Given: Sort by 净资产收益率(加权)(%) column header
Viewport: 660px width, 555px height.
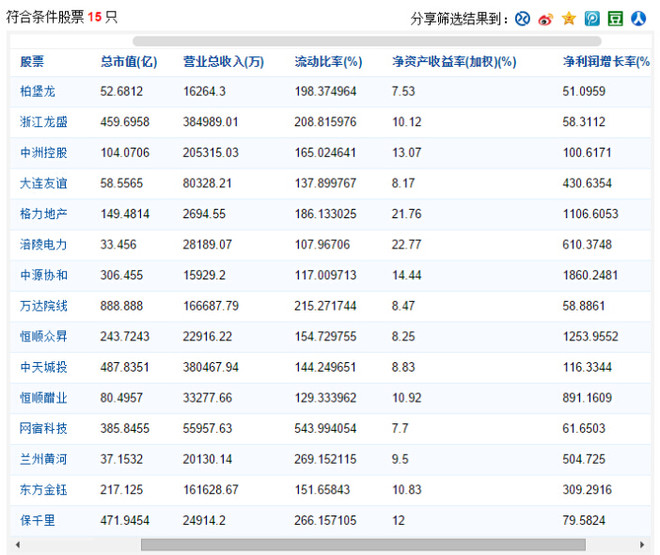Looking at the screenshot, I should (x=454, y=61).
